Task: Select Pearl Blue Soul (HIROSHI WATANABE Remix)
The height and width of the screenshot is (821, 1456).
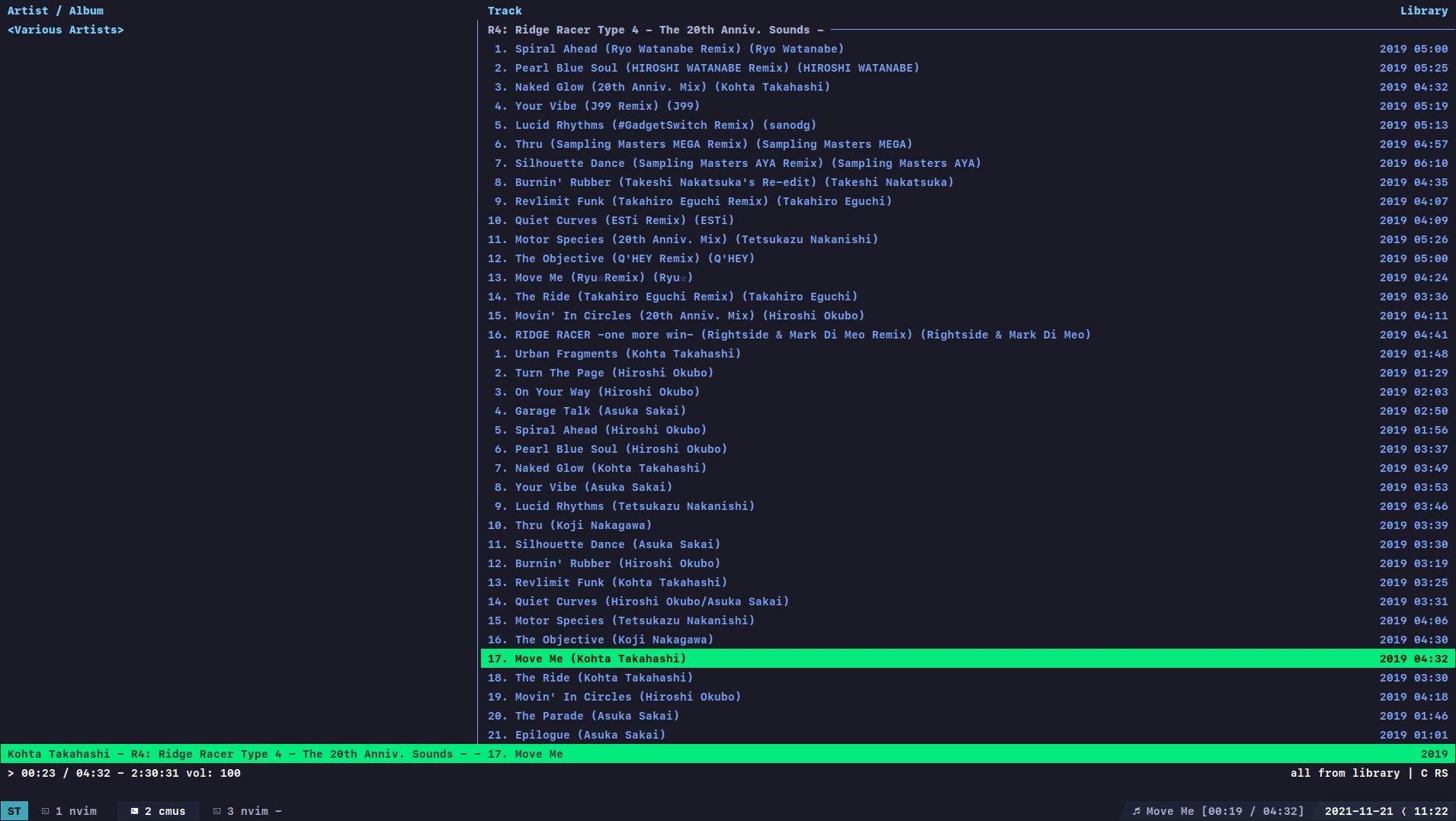Action: [968, 68]
